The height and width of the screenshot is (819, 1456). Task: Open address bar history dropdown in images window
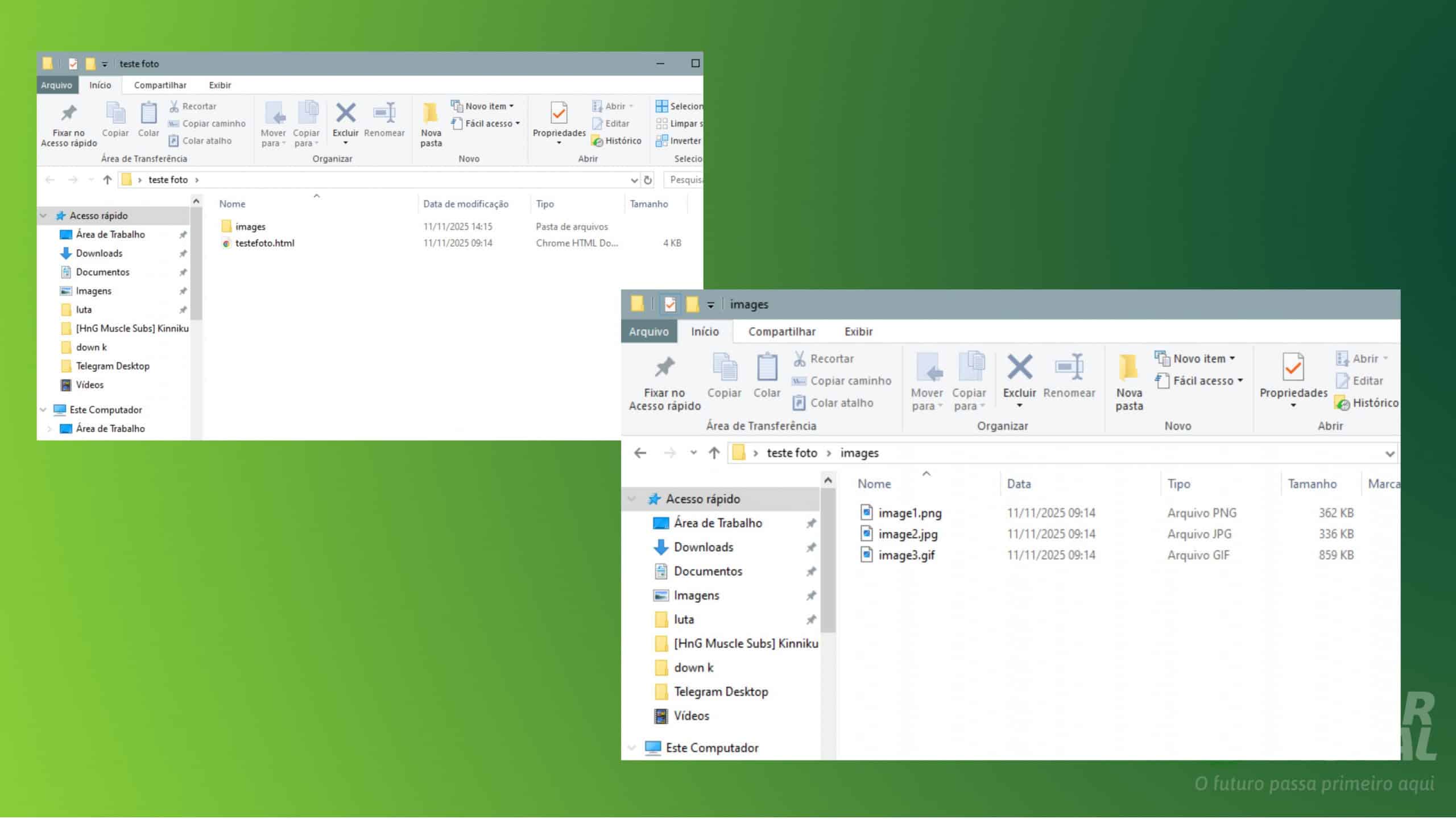1389,454
